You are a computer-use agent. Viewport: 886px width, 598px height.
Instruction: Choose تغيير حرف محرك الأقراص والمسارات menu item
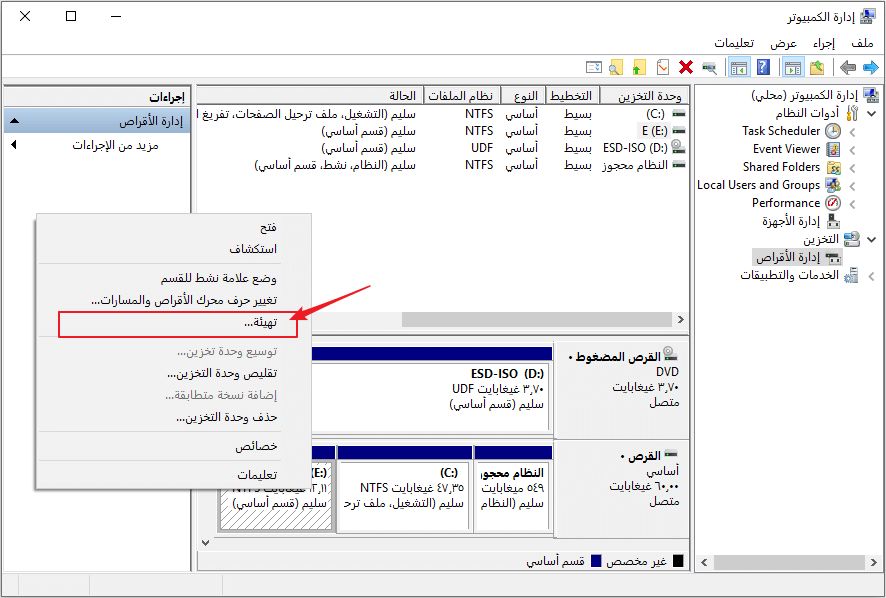(175, 300)
